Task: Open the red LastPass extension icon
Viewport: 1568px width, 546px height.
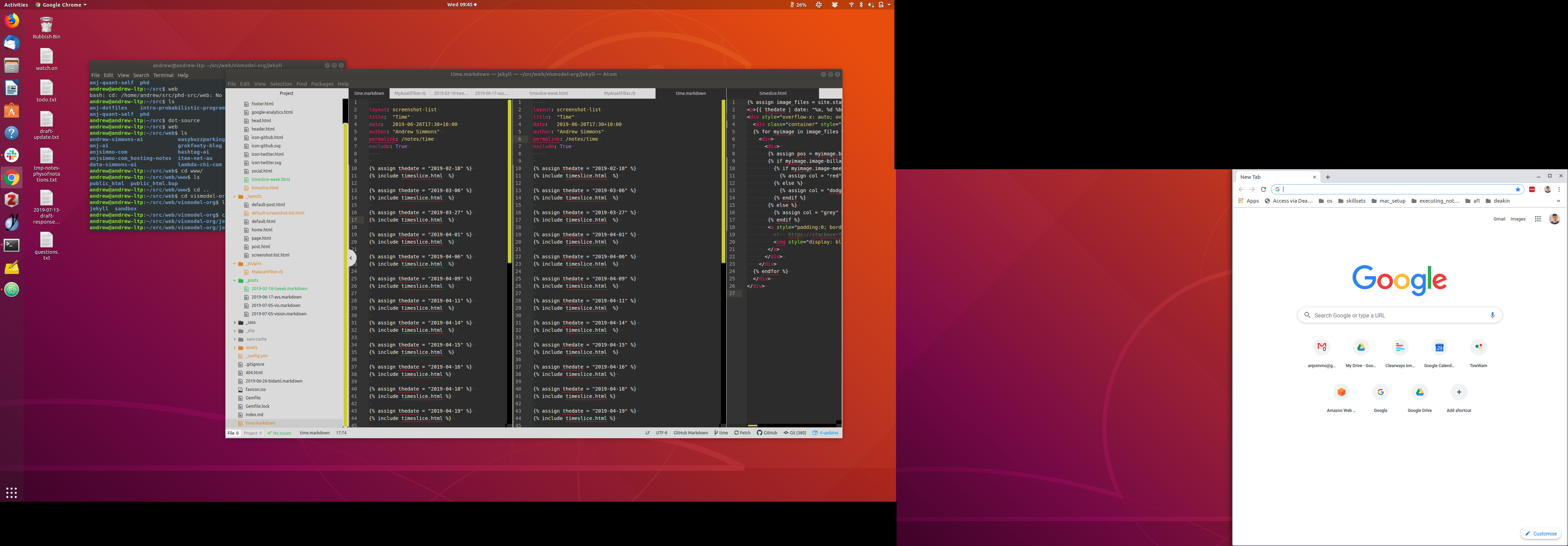Action: [1532, 189]
